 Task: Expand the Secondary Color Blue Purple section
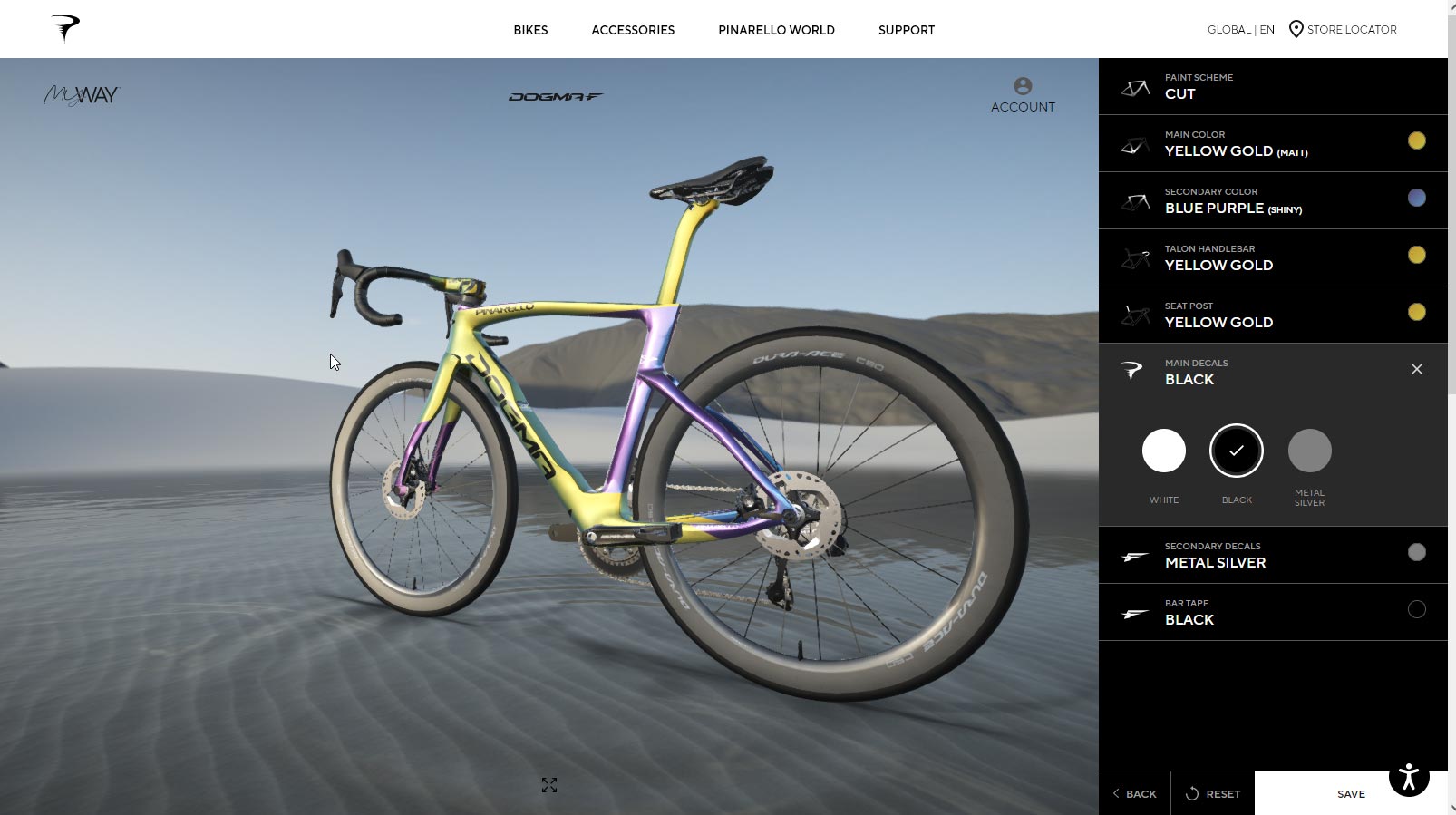coord(1273,200)
